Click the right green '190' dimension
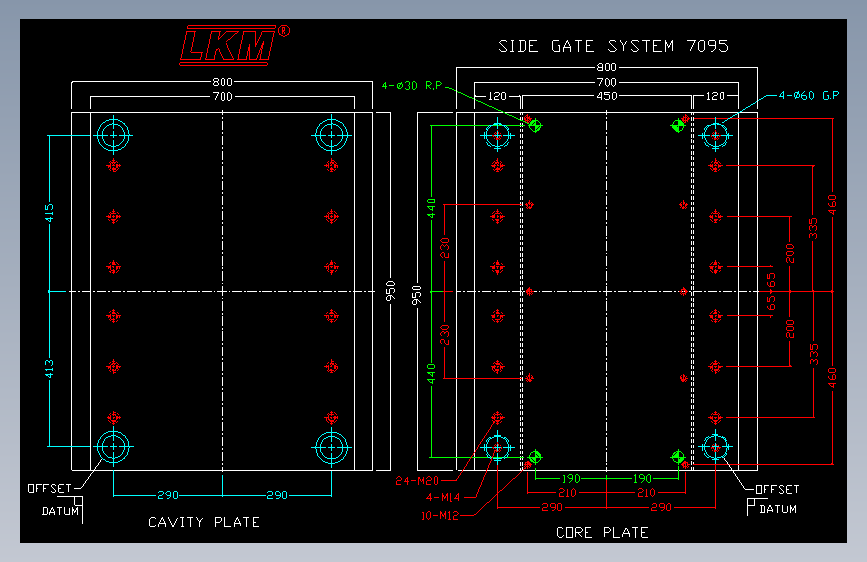Screen dimensions: 867x562 click(x=642, y=478)
